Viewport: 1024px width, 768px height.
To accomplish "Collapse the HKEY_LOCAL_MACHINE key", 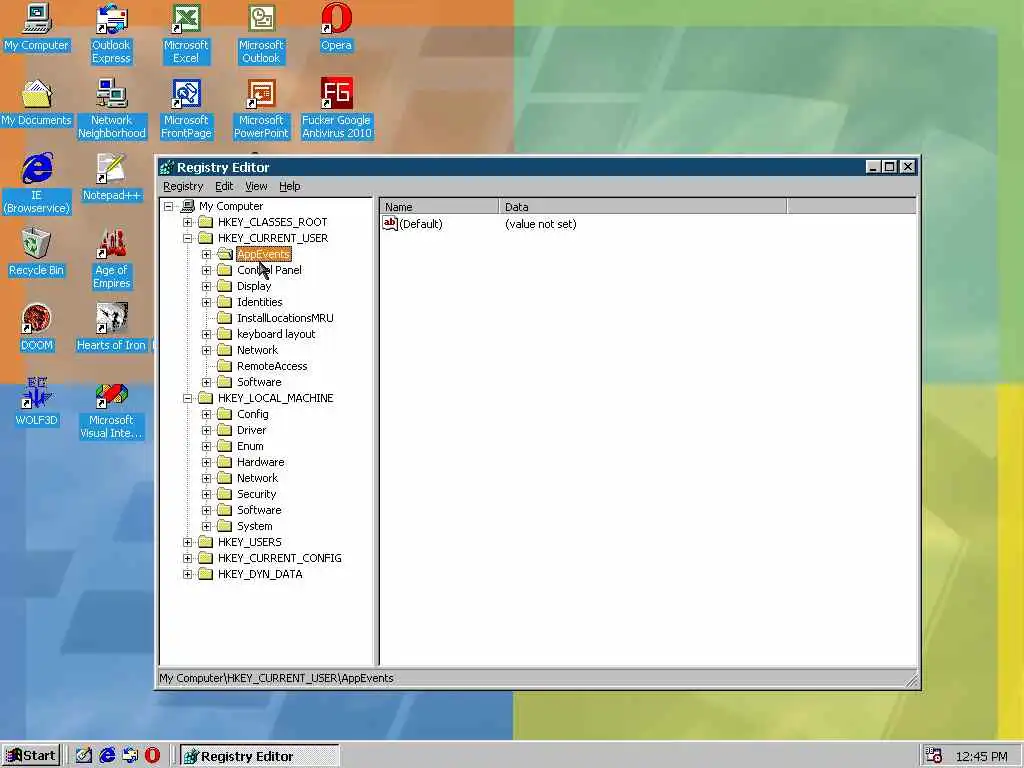I will pos(187,398).
